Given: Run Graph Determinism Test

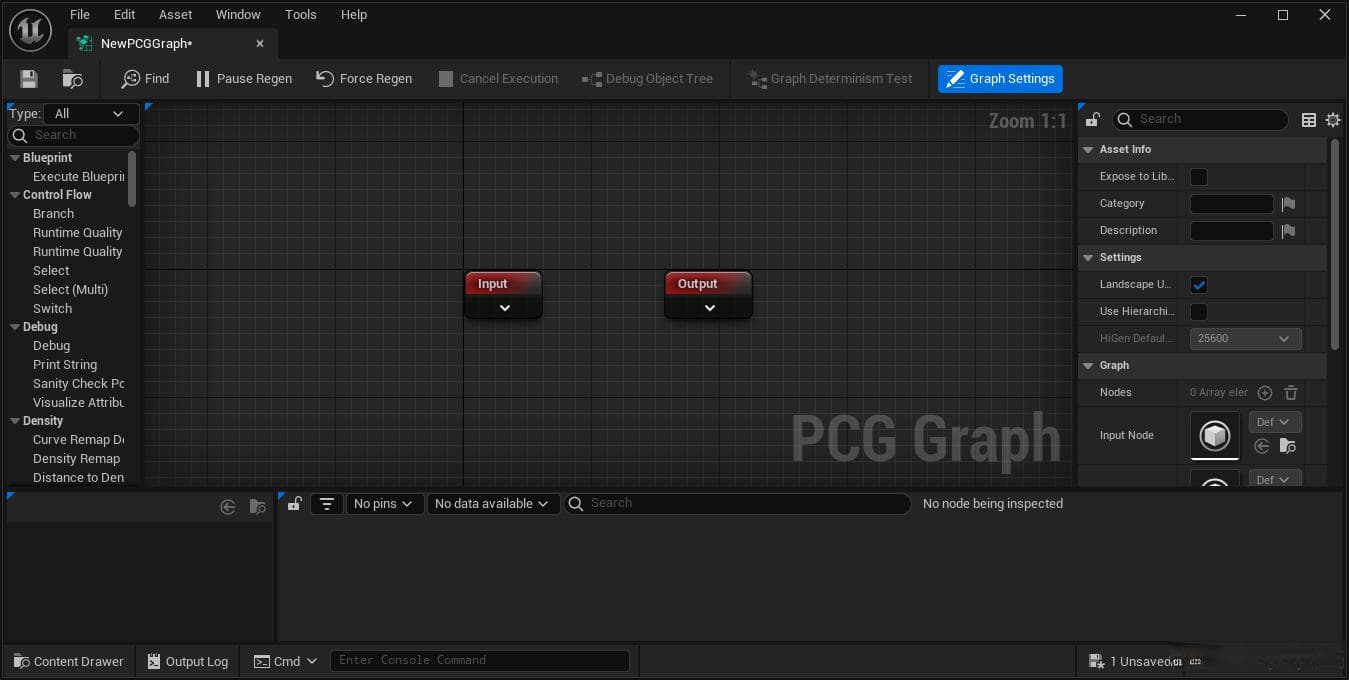Looking at the screenshot, I should coord(830,78).
